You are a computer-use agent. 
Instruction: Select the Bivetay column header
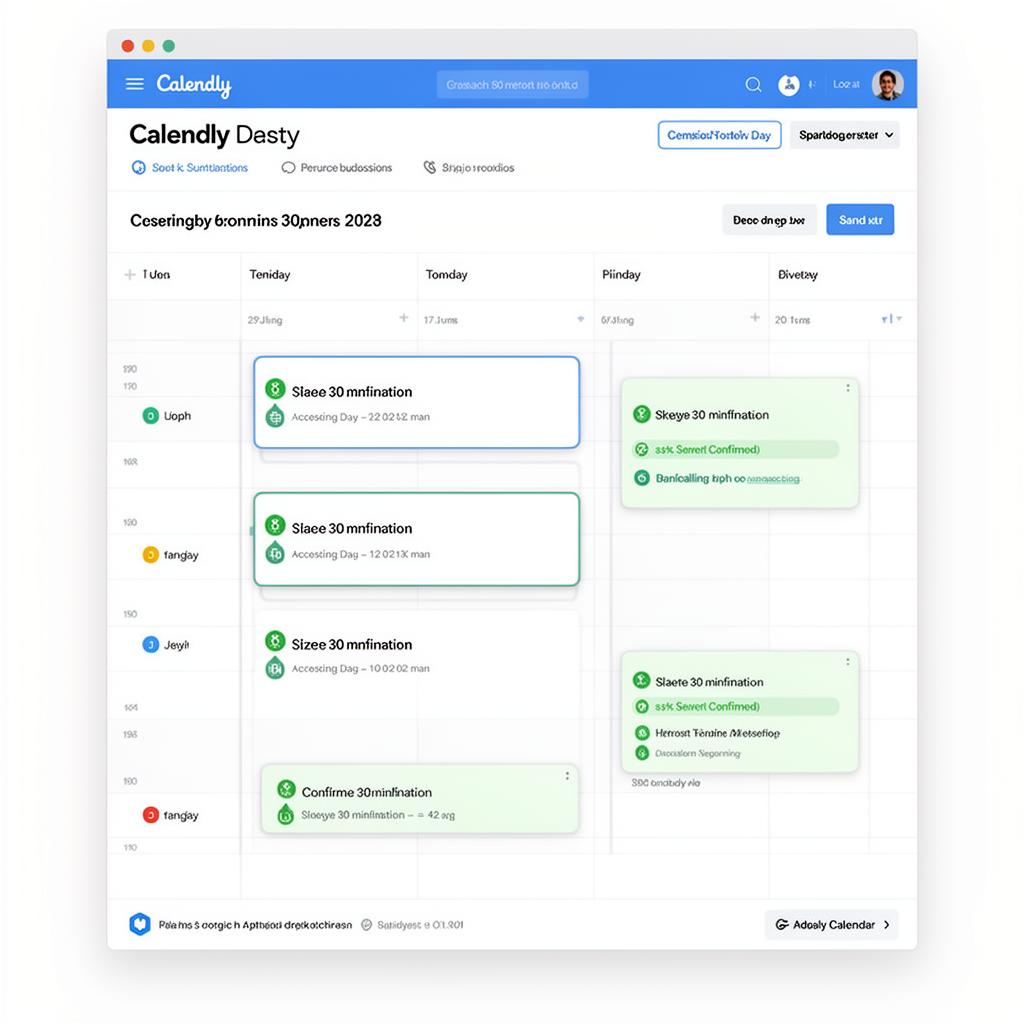pyautogui.click(x=797, y=275)
